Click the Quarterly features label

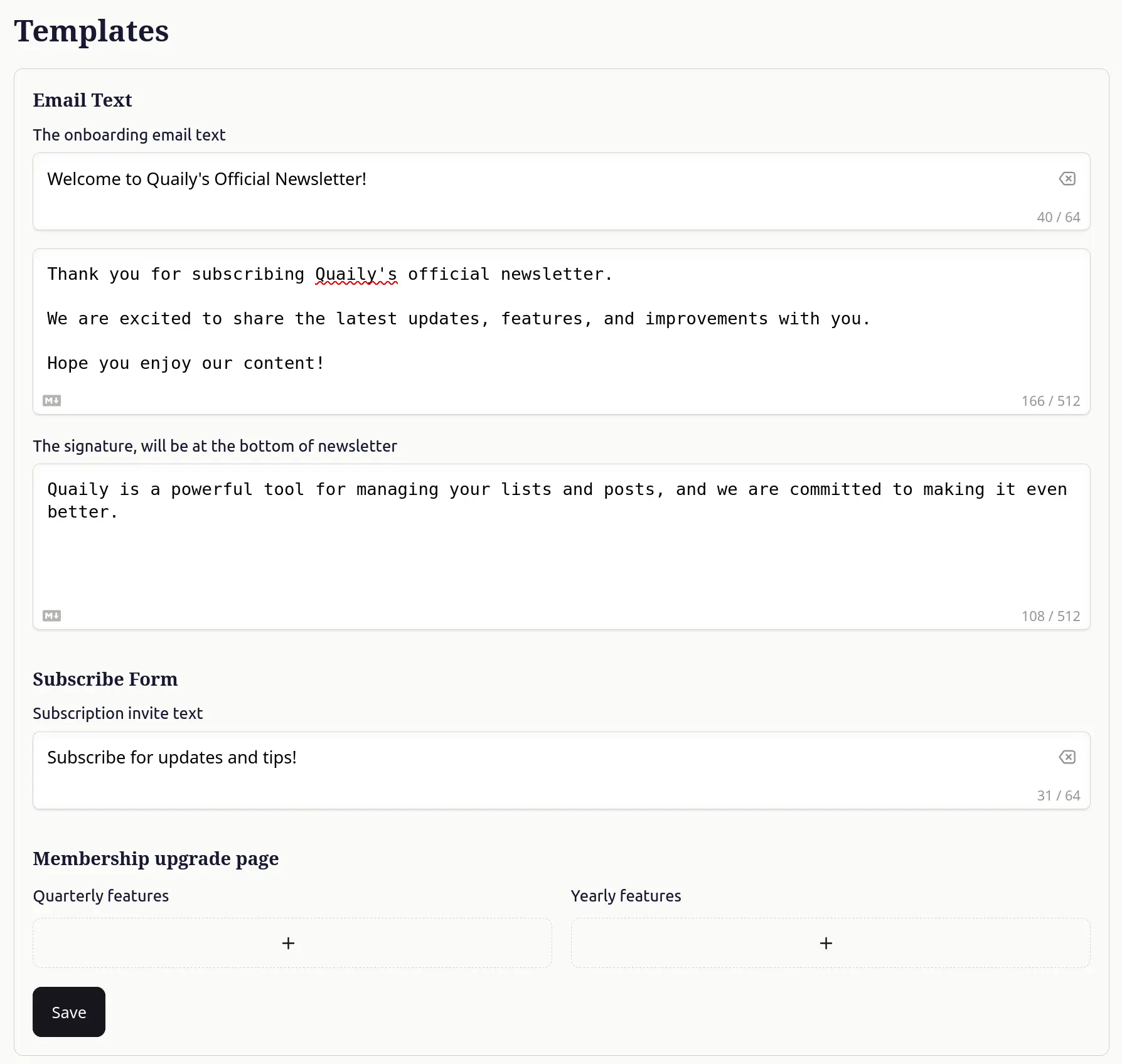101,896
